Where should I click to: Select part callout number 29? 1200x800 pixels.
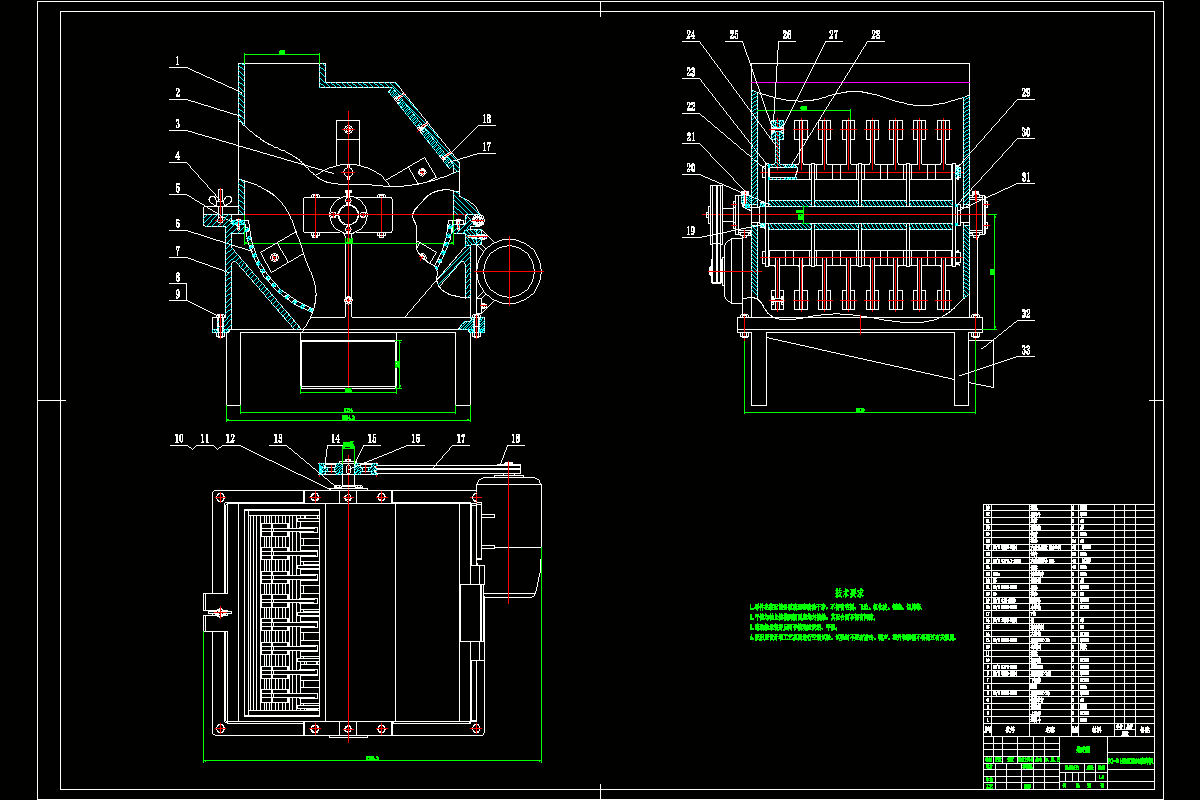(x=1026, y=93)
